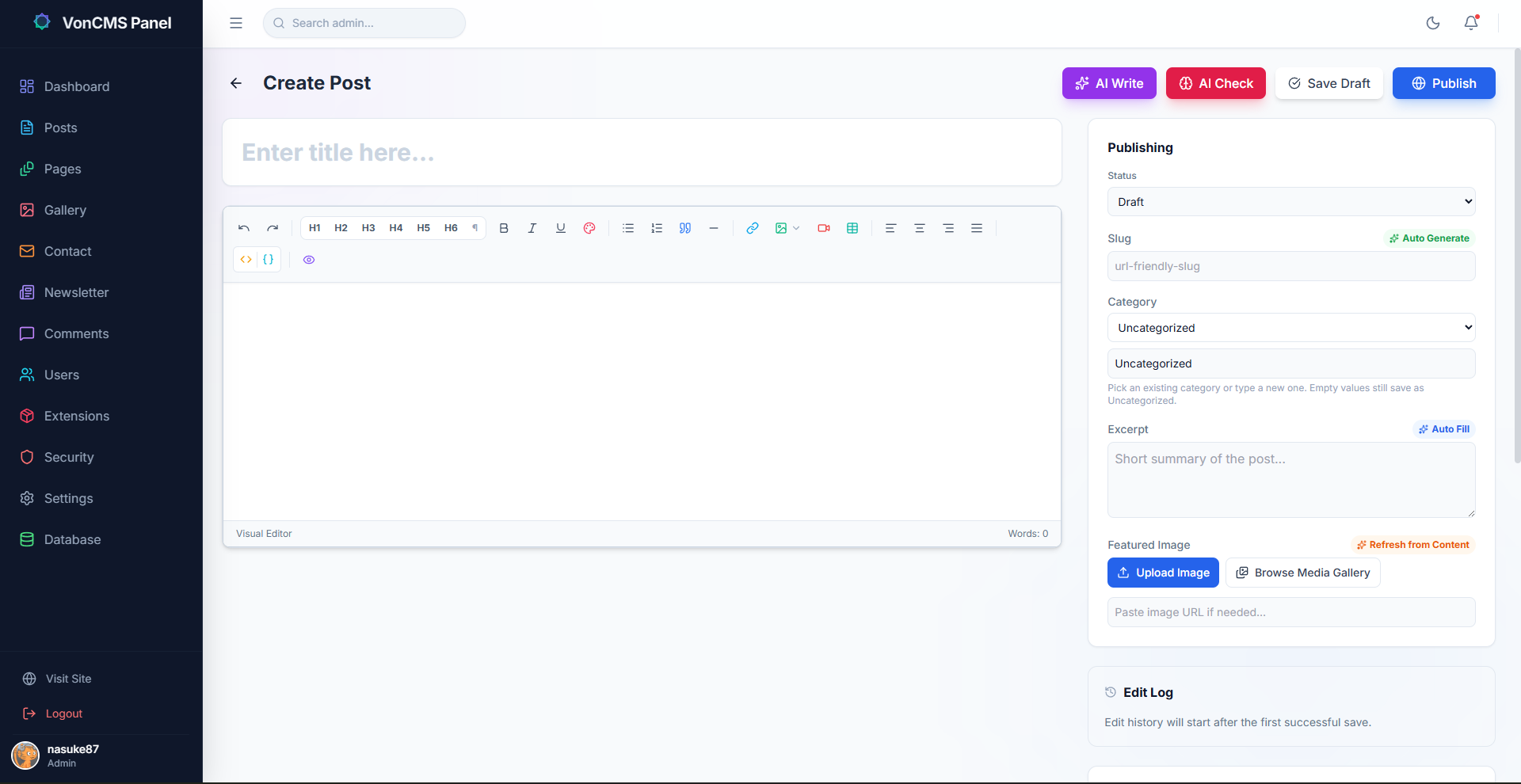This screenshot has width=1521, height=784.
Task: Expand the image insert options chevron
Action: (796, 228)
